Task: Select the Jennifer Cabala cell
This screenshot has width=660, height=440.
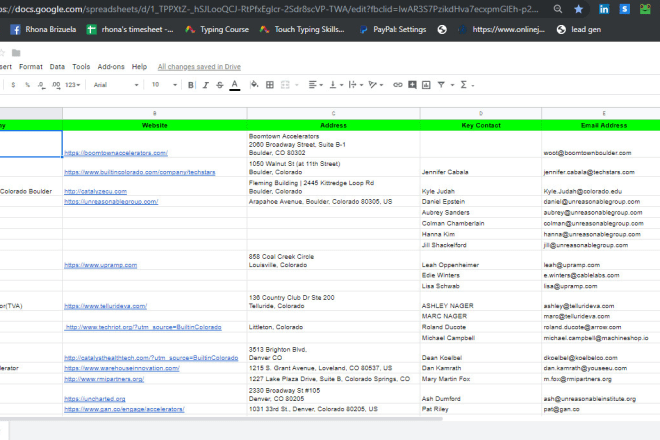Action: click(x=481, y=168)
